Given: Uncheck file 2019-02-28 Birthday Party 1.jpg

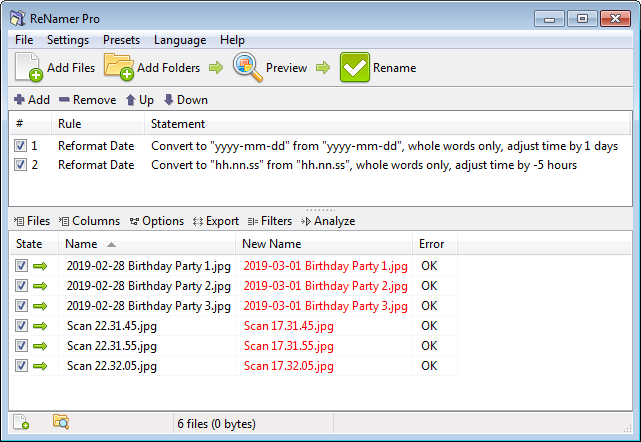Looking at the screenshot, I should [x=21, y=266].
